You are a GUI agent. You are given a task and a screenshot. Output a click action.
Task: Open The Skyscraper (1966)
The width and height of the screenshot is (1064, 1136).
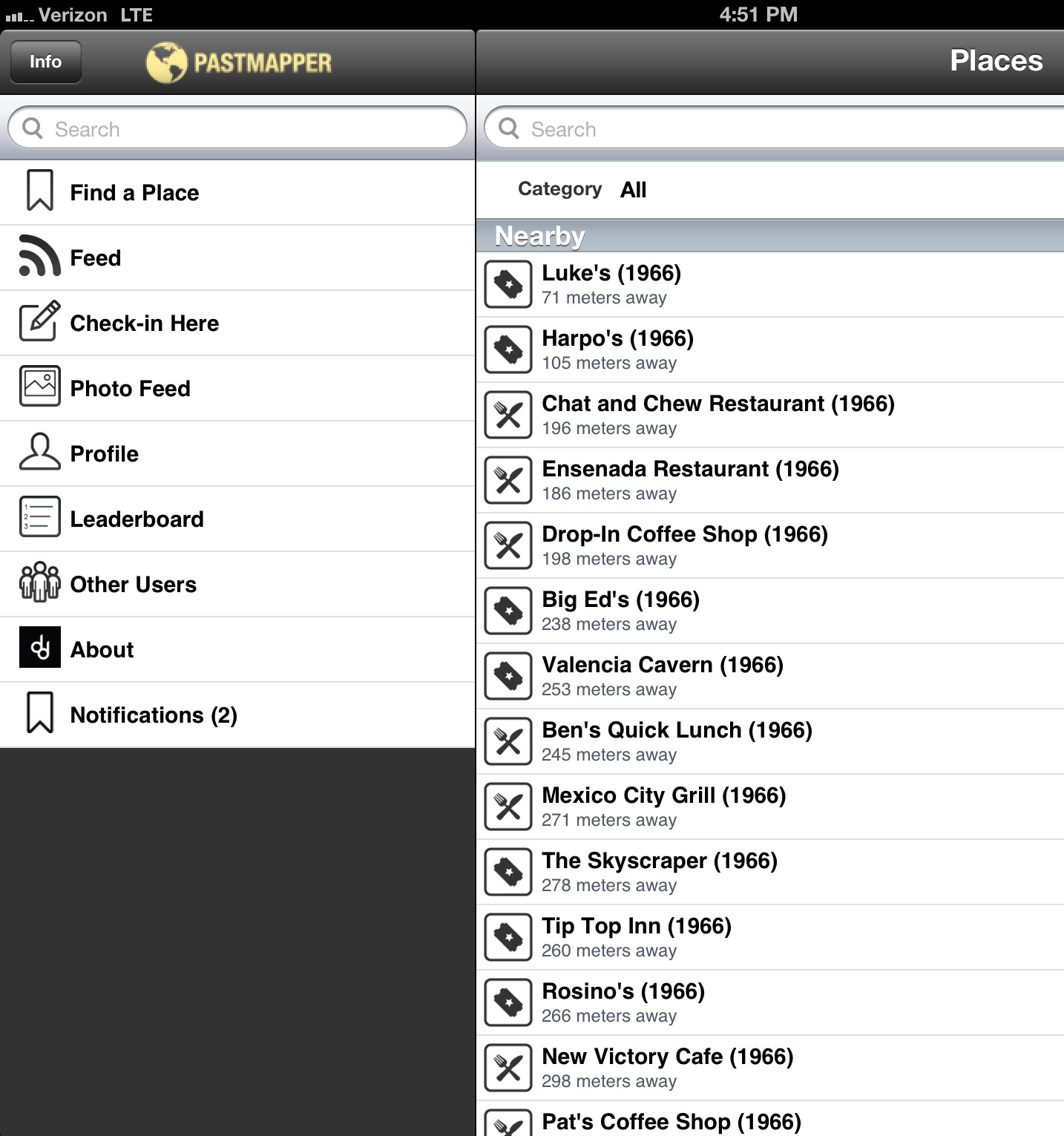tap(770, 873)
